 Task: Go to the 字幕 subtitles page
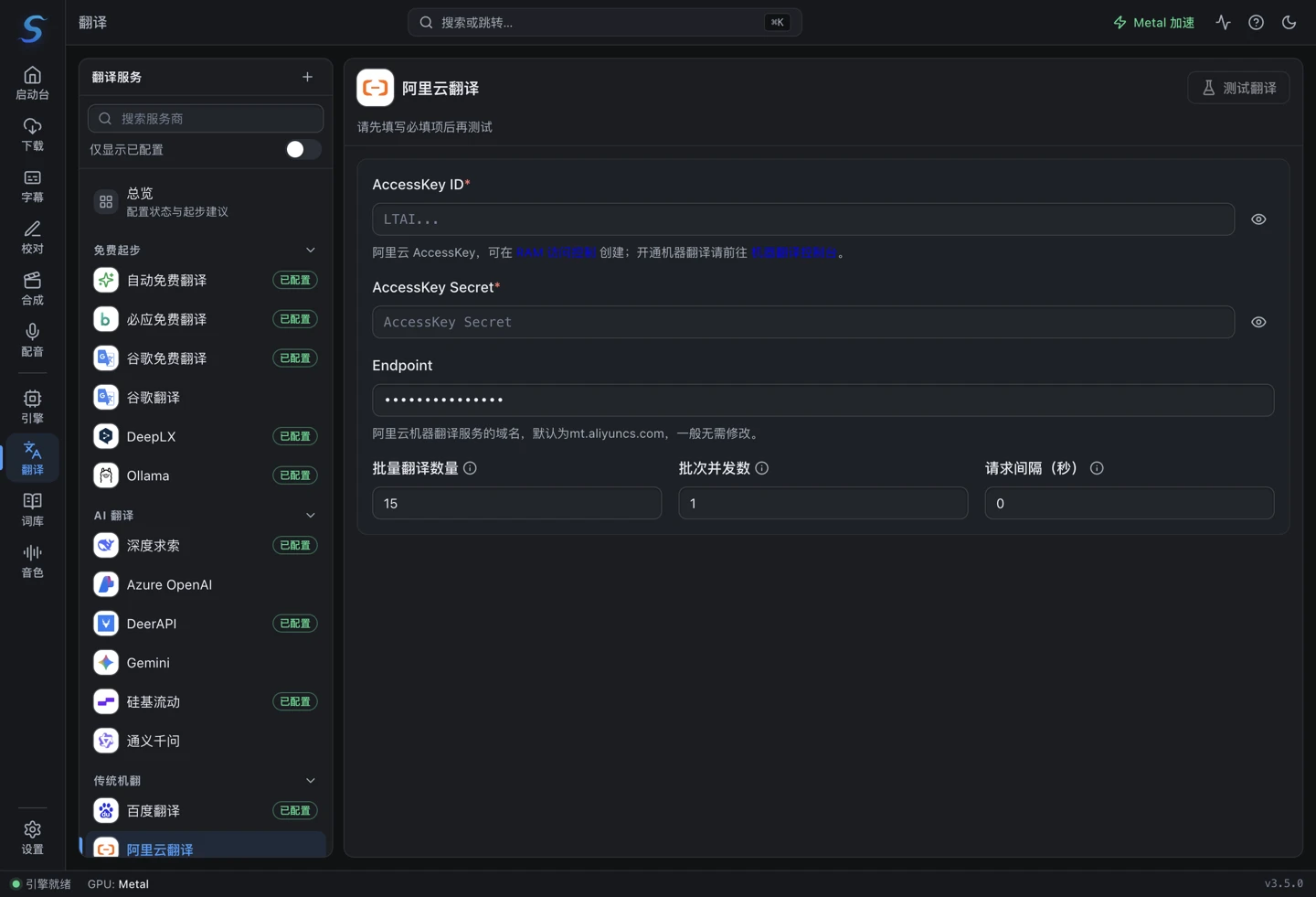click(x=33, y=186)
